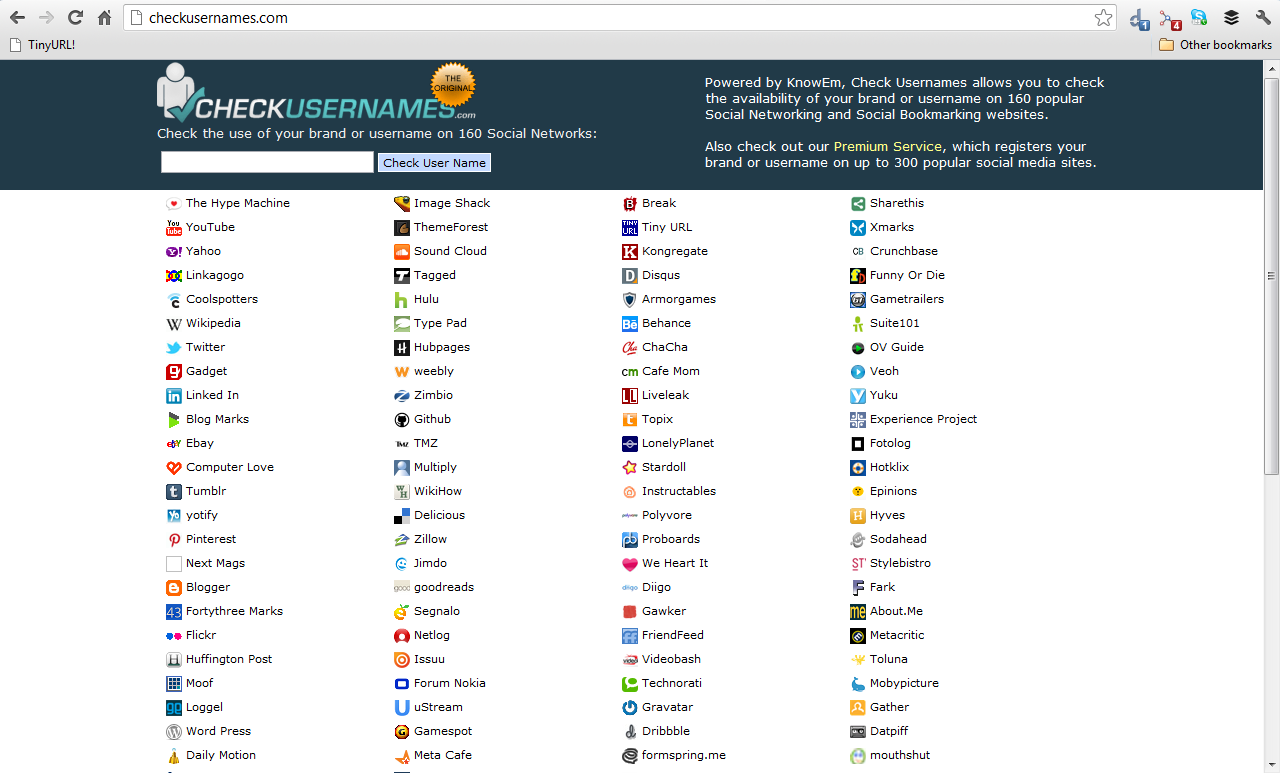Click the Check User Name button
The width and height of the screenshot is (1280, 773).
tap(434, 162)
